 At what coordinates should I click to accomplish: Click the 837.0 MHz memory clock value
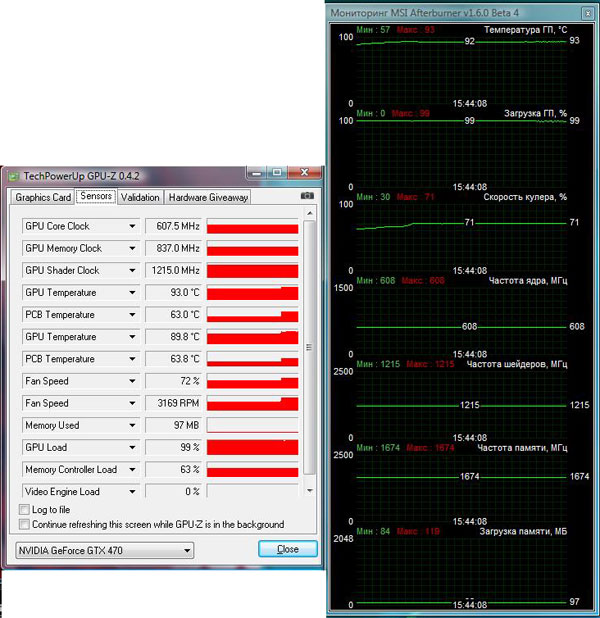click(x=173, y=248)
